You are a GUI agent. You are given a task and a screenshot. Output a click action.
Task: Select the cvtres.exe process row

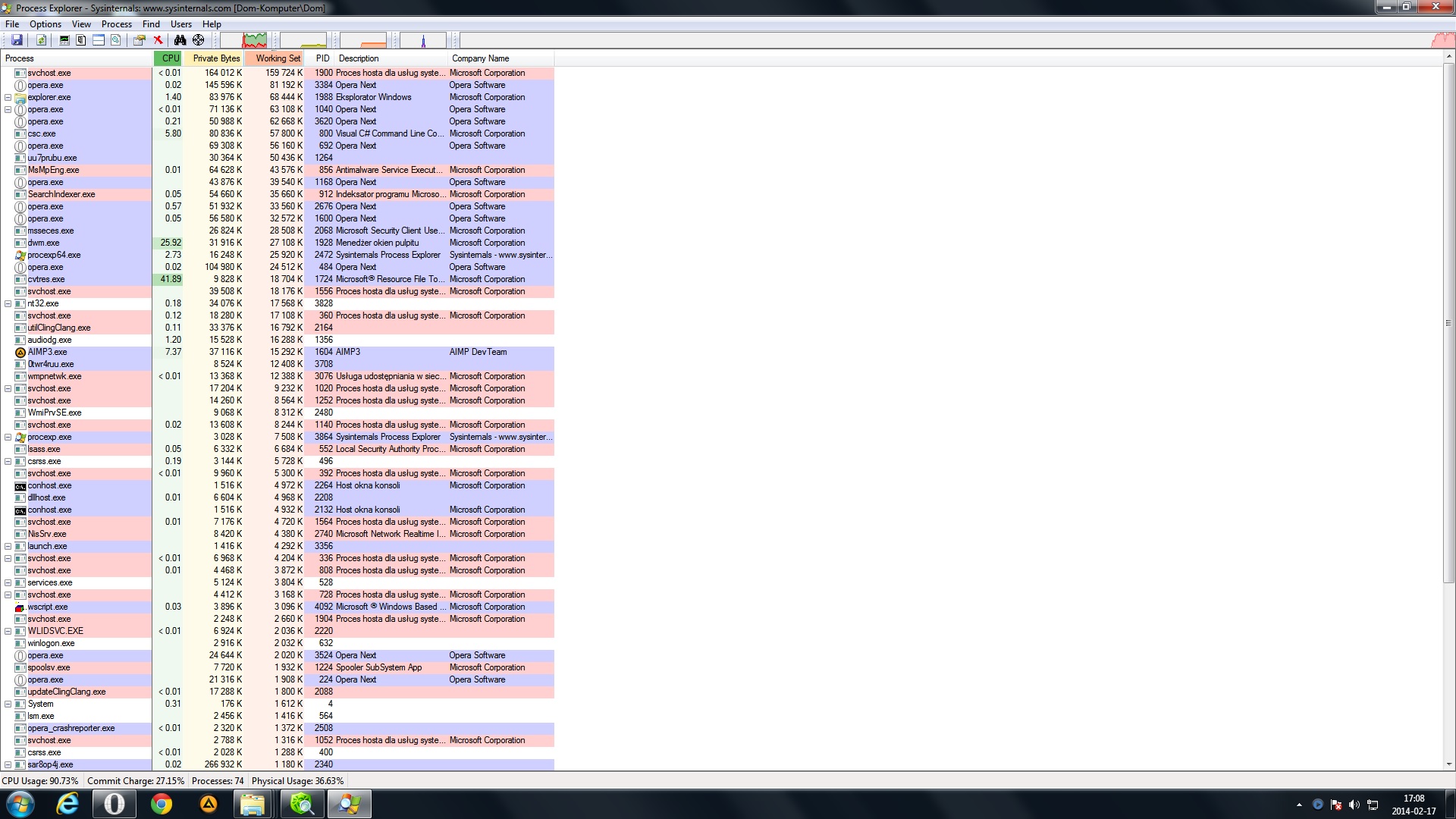point(278,280)
